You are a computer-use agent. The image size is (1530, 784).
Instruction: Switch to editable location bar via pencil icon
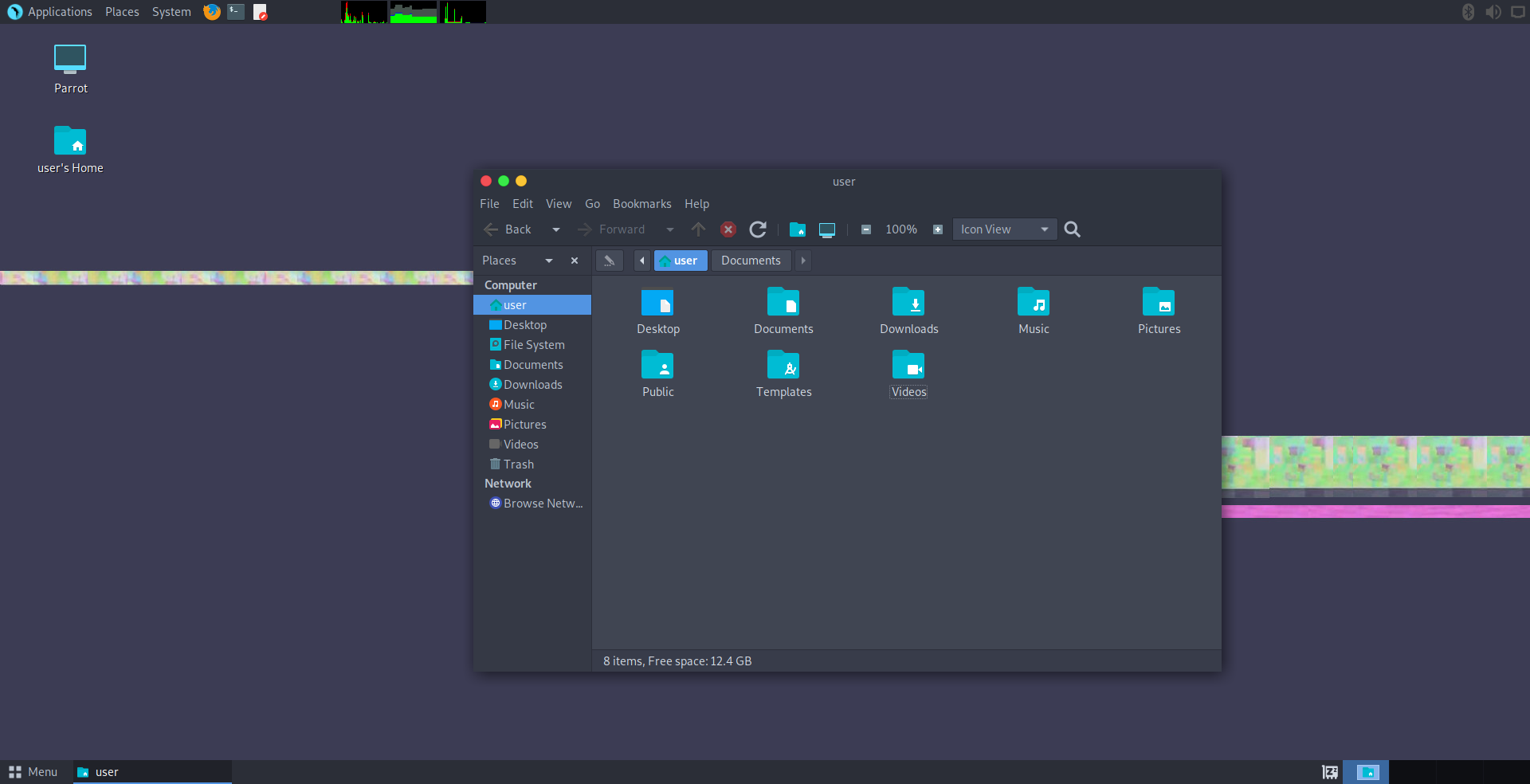(x=609, y=261)
